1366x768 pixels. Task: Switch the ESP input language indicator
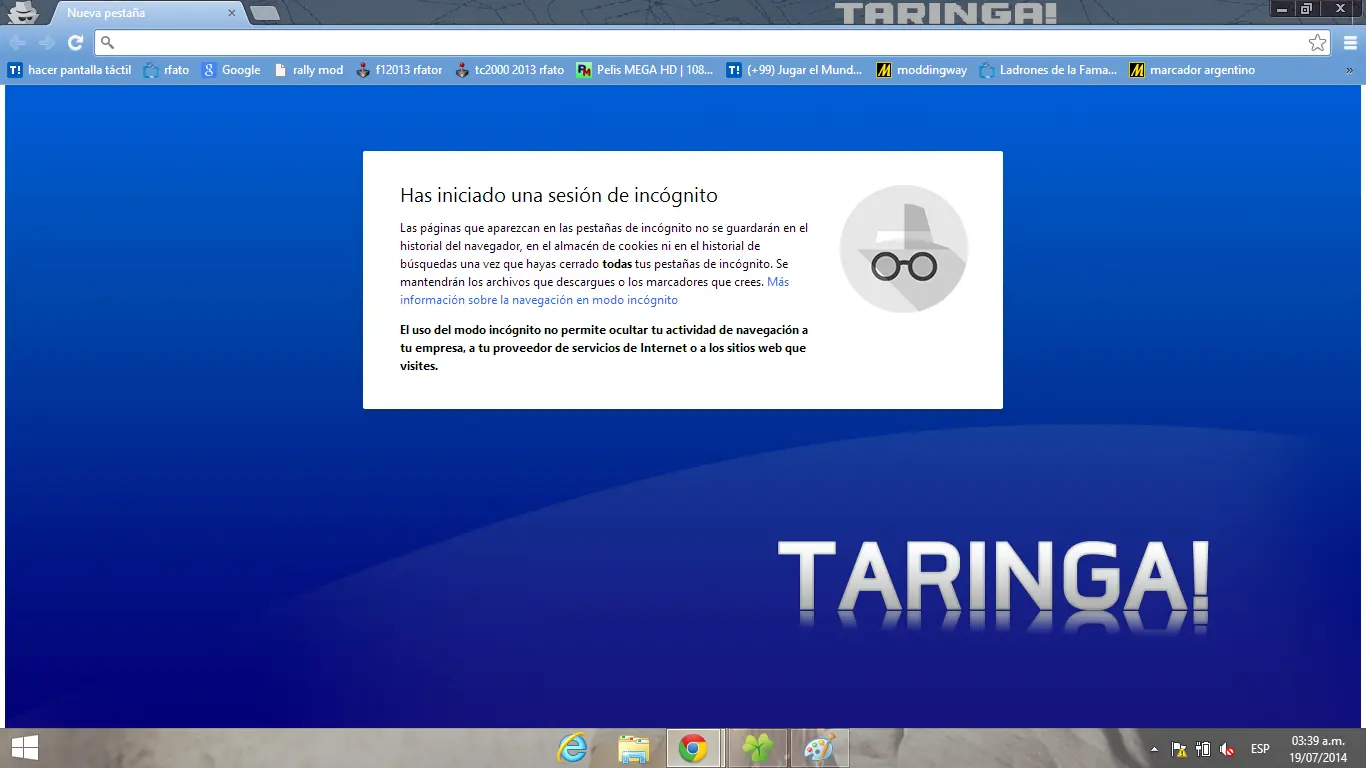coord(1260,749)
